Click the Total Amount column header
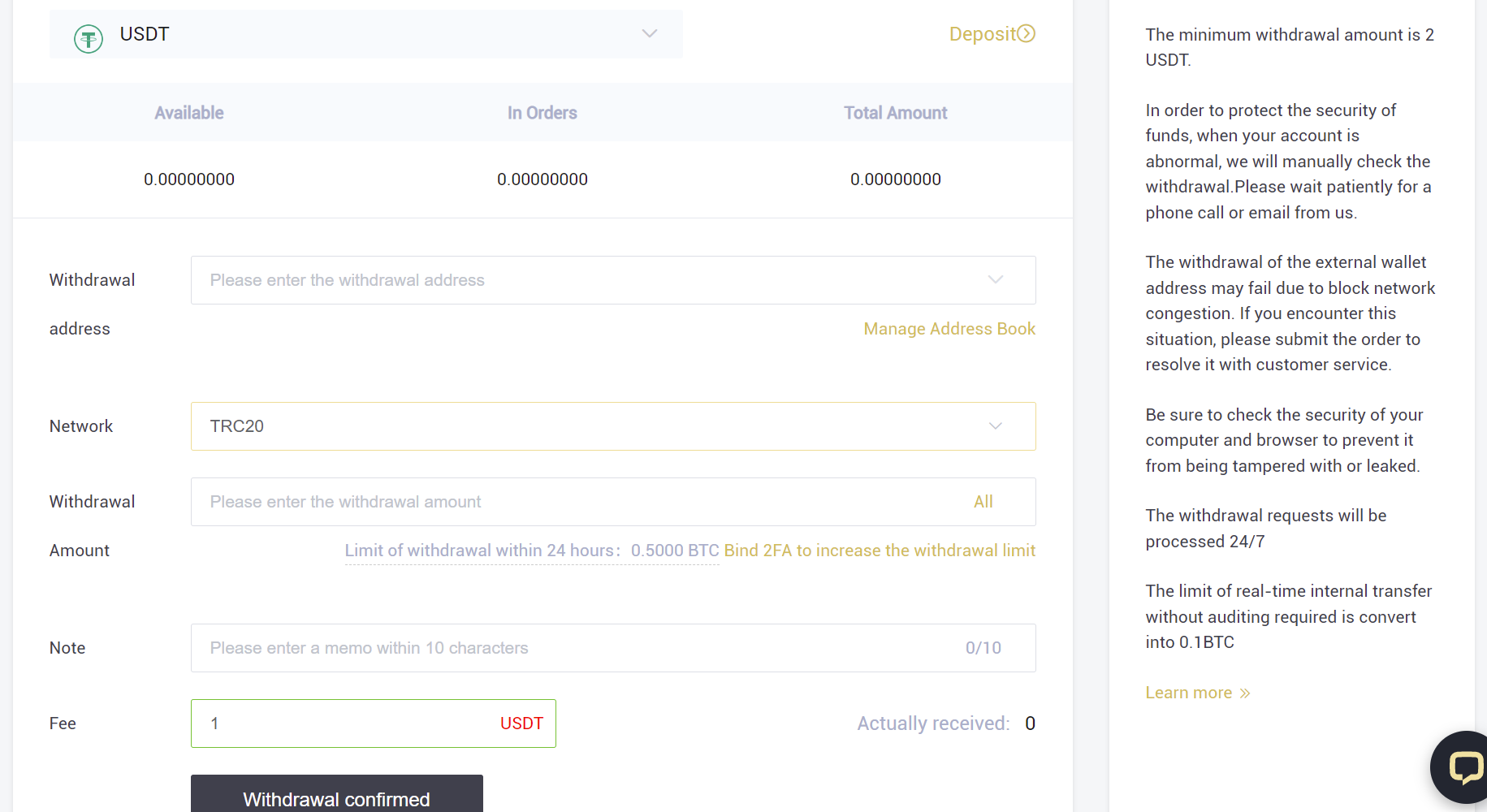The image size is (1487, 812). pyautogui.click(x=895, y=113)
